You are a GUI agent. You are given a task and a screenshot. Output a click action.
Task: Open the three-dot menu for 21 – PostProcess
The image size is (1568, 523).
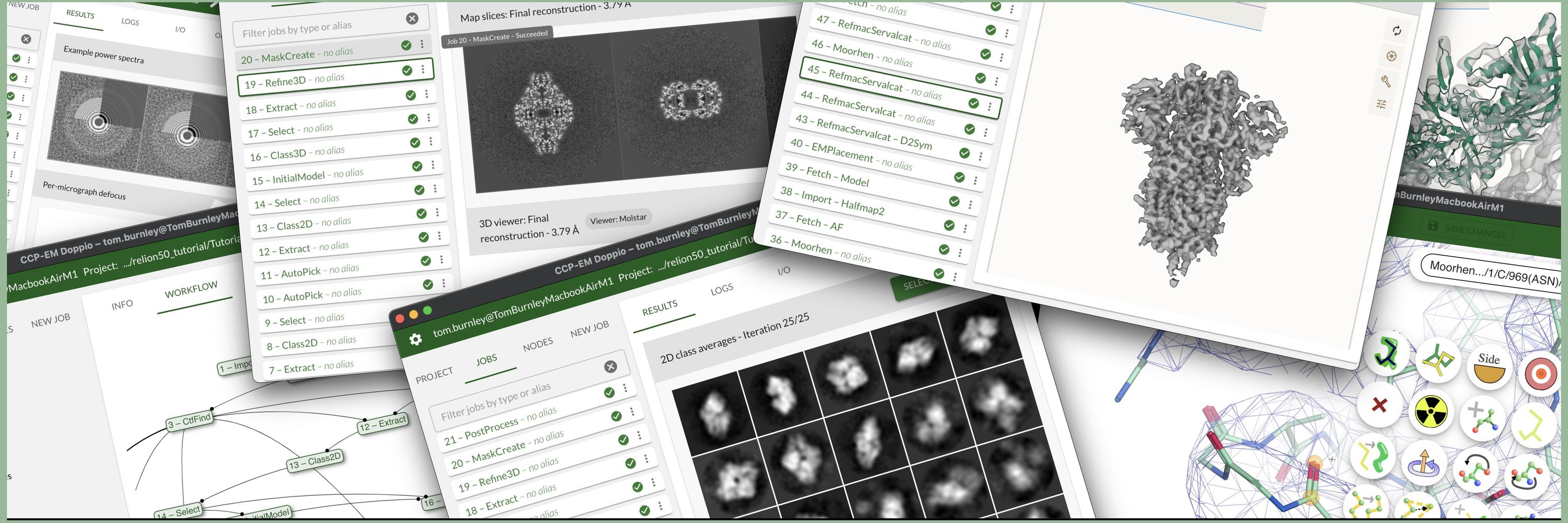click(625, 389)
